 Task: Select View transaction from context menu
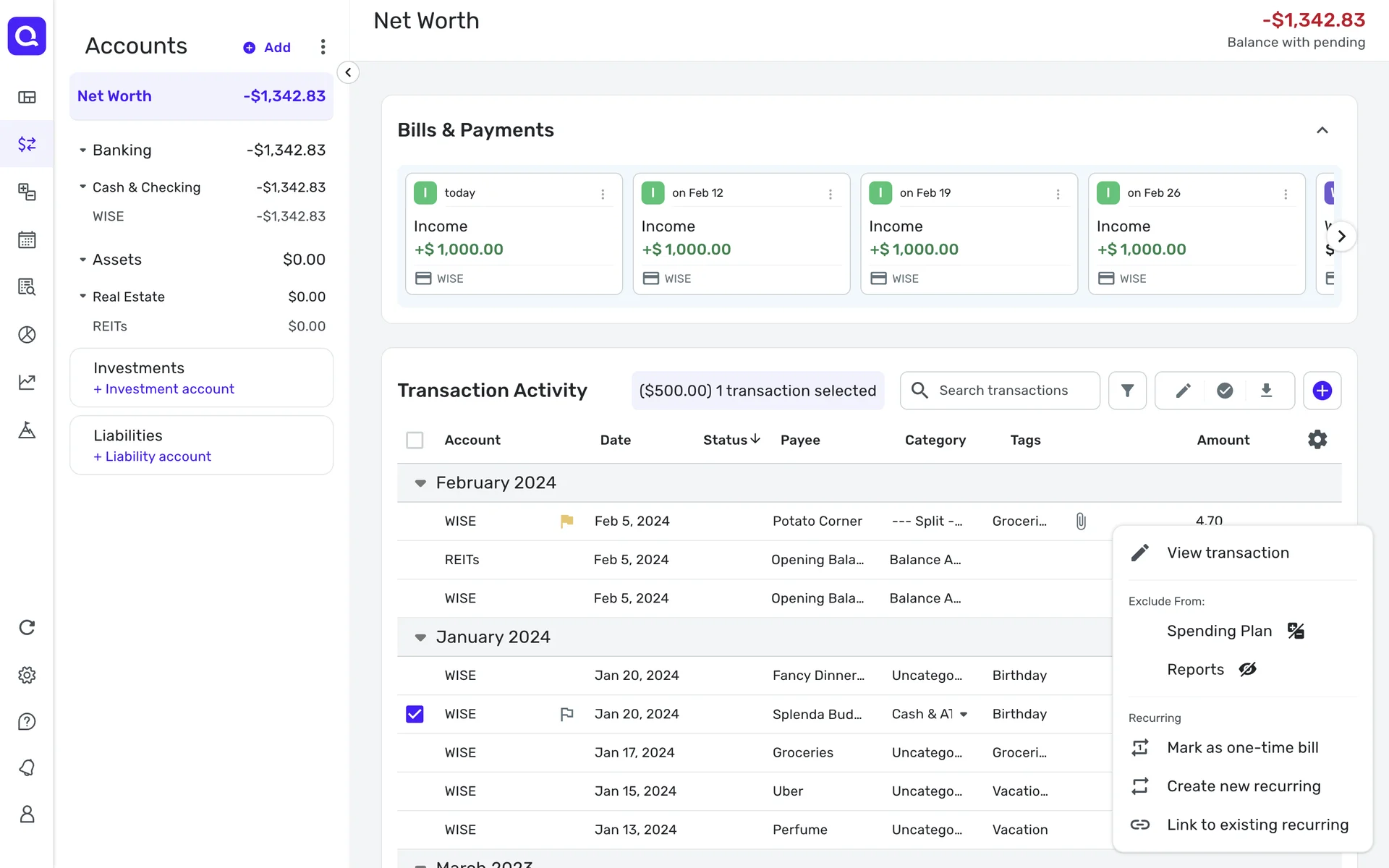pos(1228,553)
